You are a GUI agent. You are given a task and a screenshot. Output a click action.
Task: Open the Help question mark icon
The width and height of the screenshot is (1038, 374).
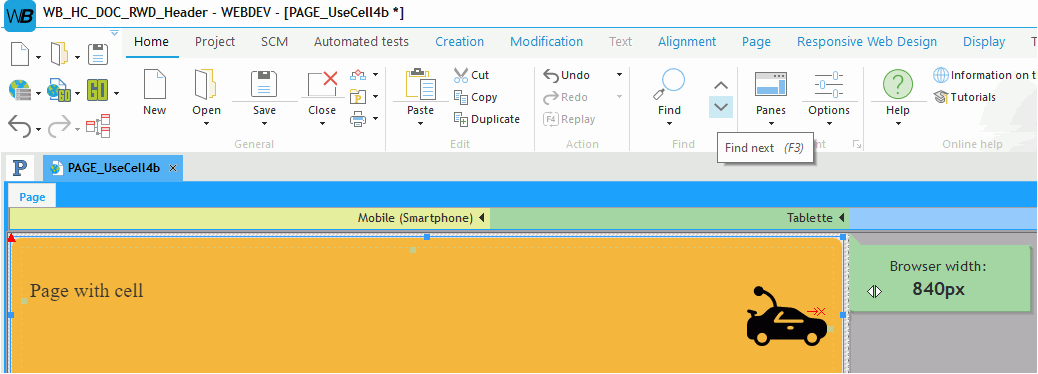coord(898,85)
